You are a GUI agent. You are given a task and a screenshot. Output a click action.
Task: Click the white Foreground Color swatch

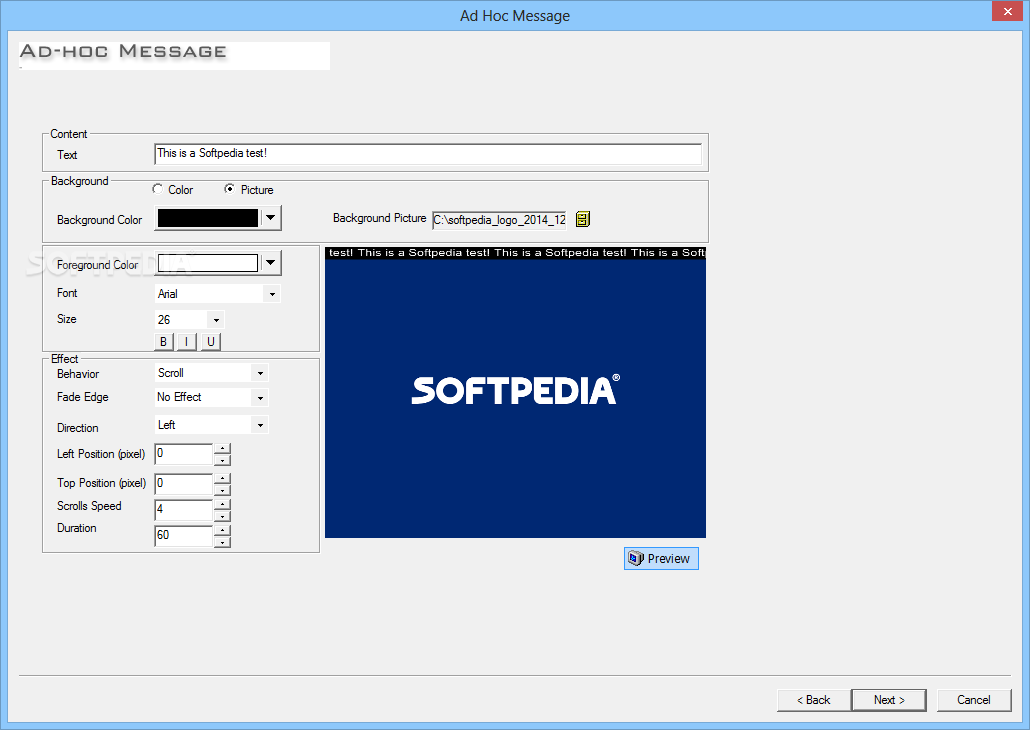coord(208,263)
